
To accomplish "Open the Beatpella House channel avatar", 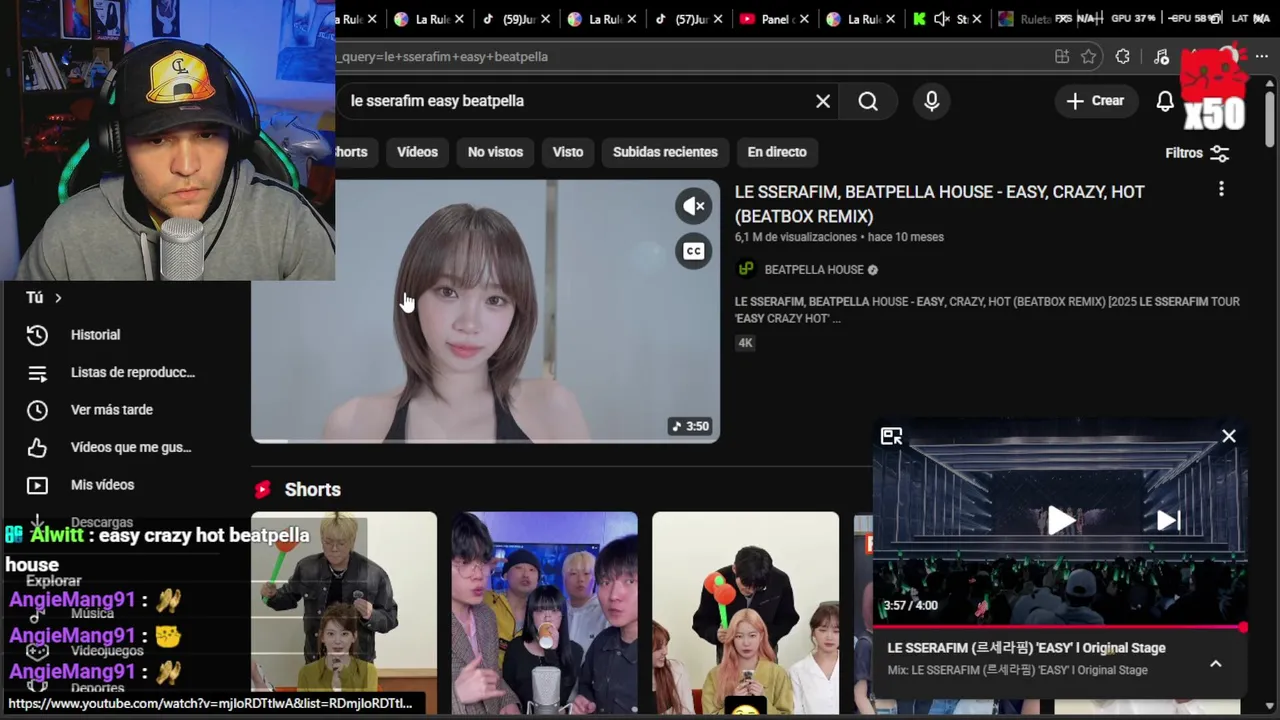I will pyautogui.click(x=745, y=269).
